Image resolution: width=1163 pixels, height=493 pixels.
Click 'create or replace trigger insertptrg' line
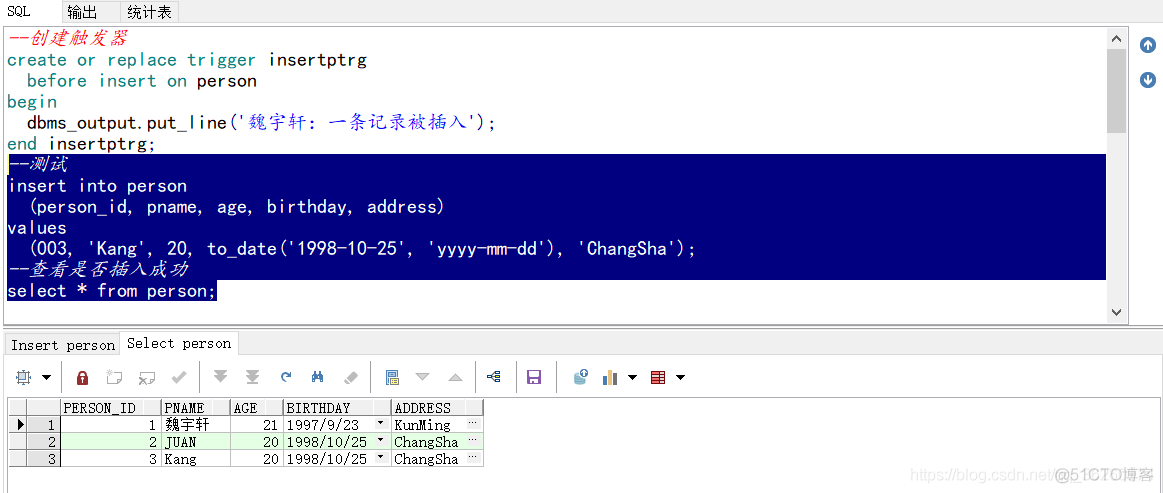click(187, 60)
